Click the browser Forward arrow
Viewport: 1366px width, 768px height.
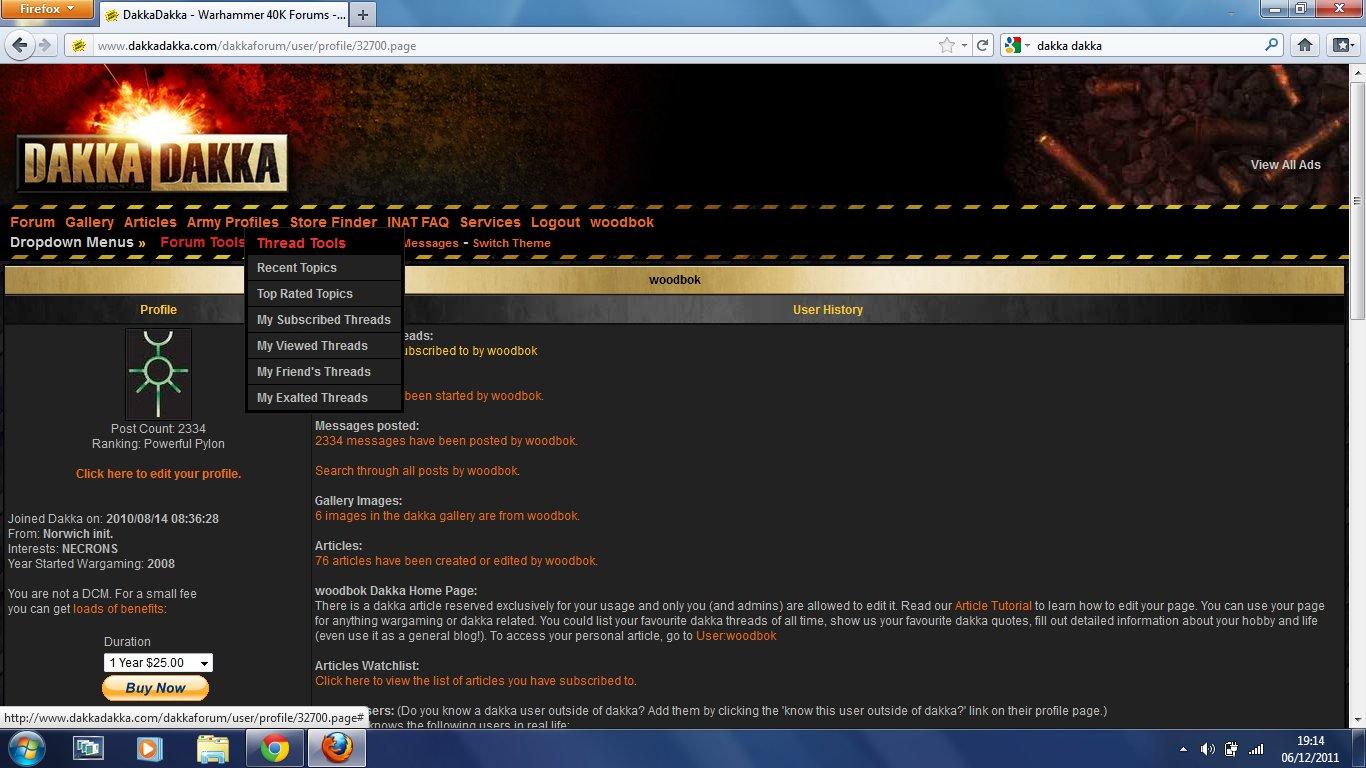pos(44,45)
